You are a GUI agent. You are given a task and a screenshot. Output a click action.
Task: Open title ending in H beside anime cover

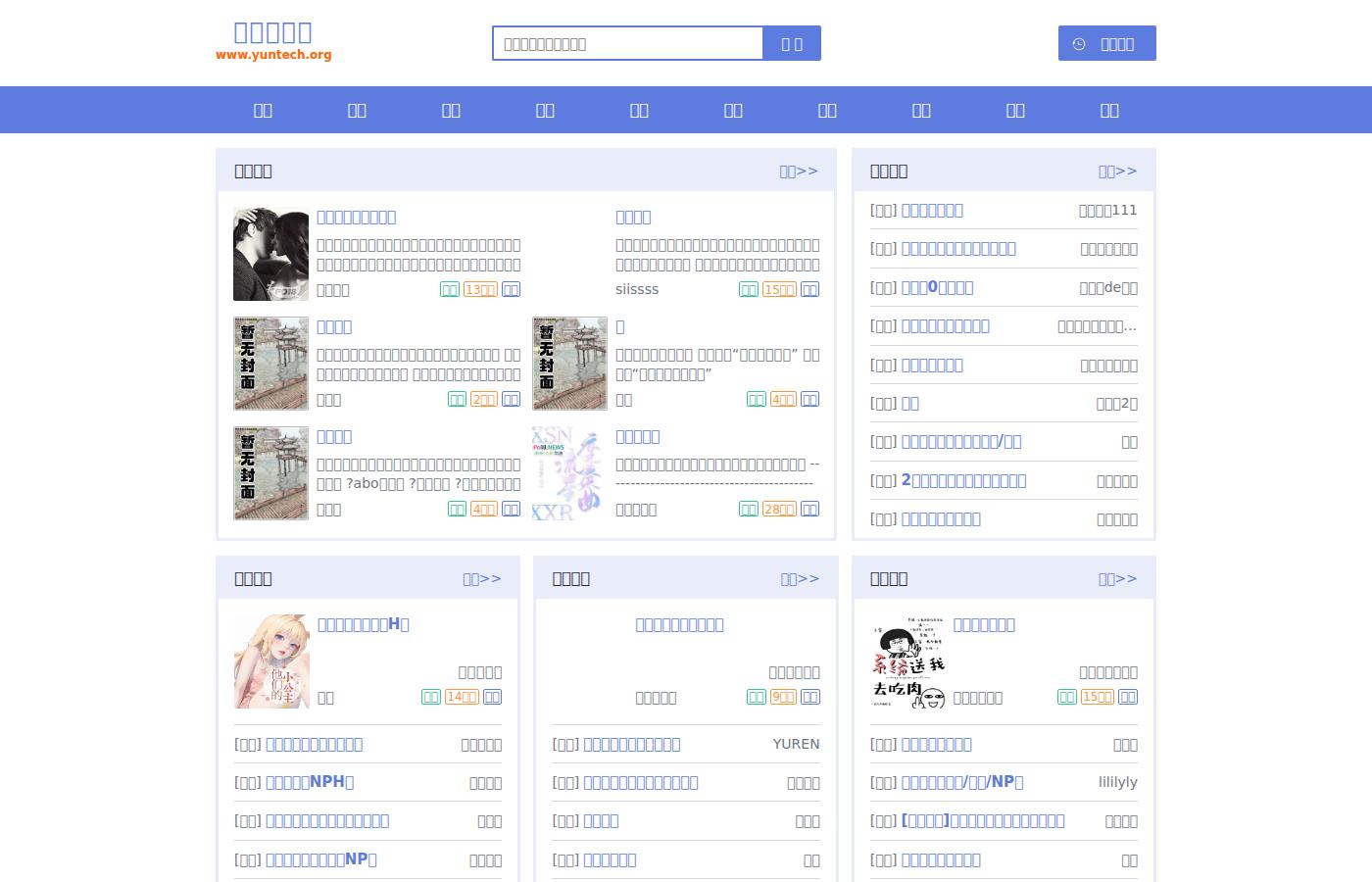pos(363,624)
